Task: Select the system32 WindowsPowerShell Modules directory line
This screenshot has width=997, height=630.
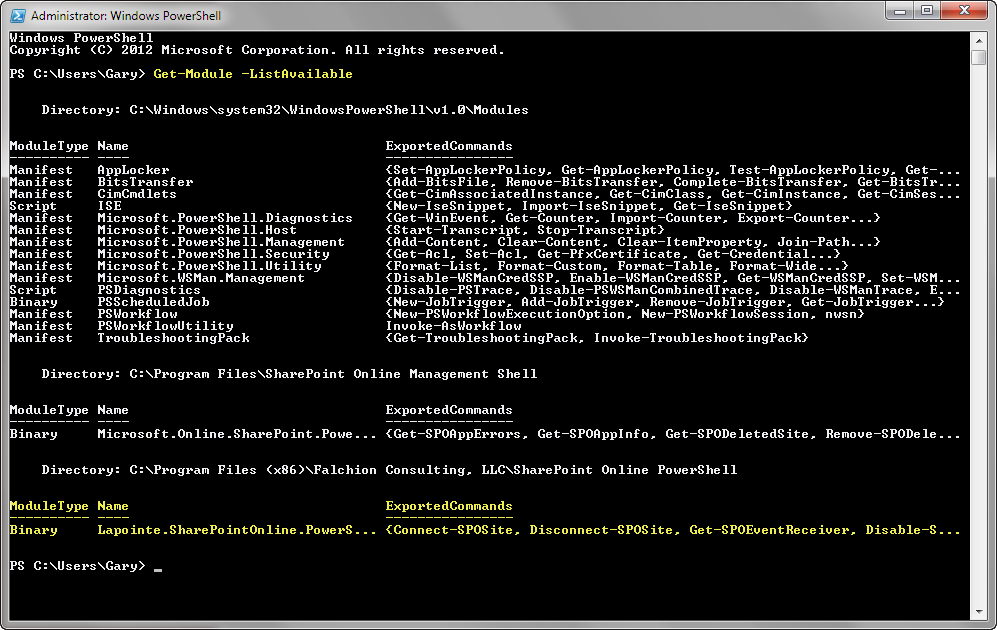Action: [x=285, y=110]
